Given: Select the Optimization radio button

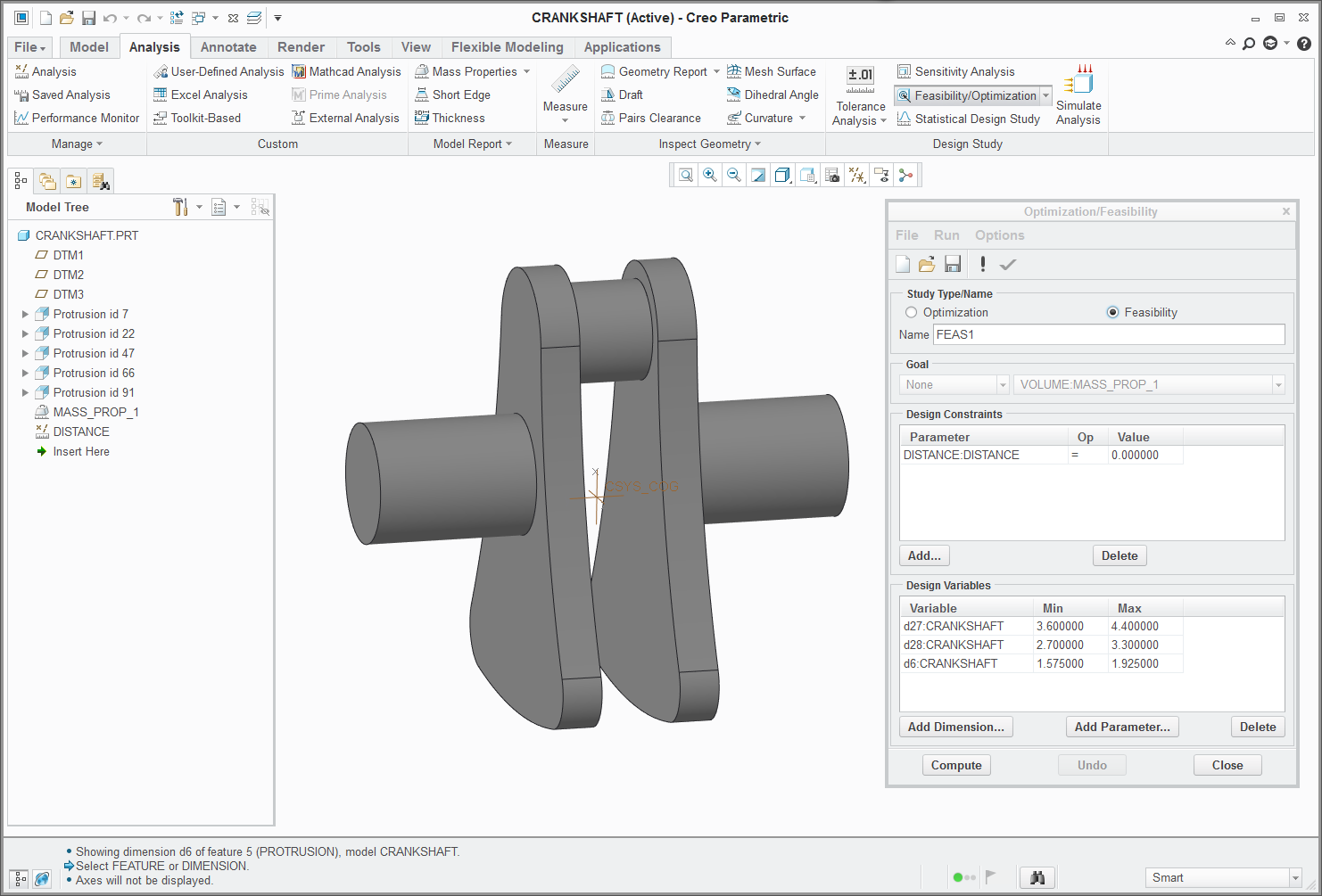Looking at the screenshot, I should pos(912,312).
